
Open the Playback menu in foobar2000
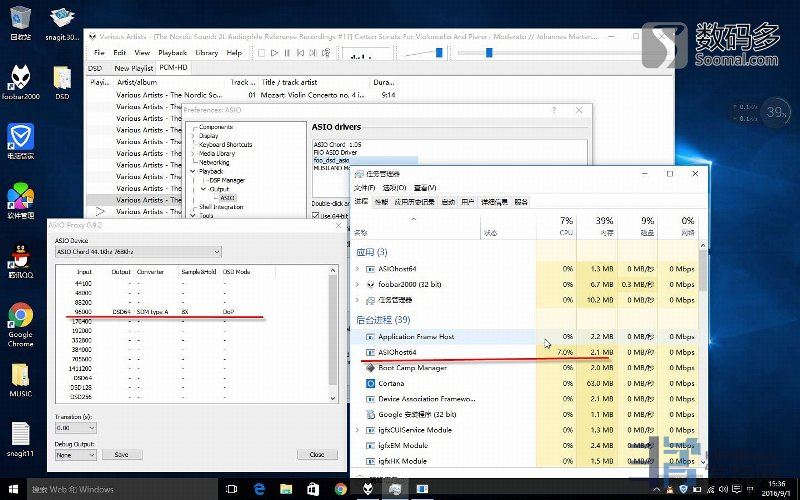click(x=172, y=52)
